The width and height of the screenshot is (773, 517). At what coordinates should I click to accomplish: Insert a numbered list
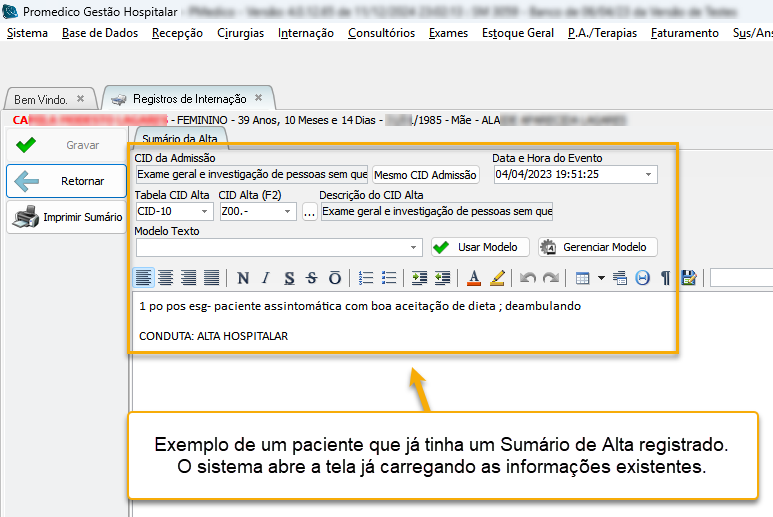pyautogui.click(x=366, y=278)
